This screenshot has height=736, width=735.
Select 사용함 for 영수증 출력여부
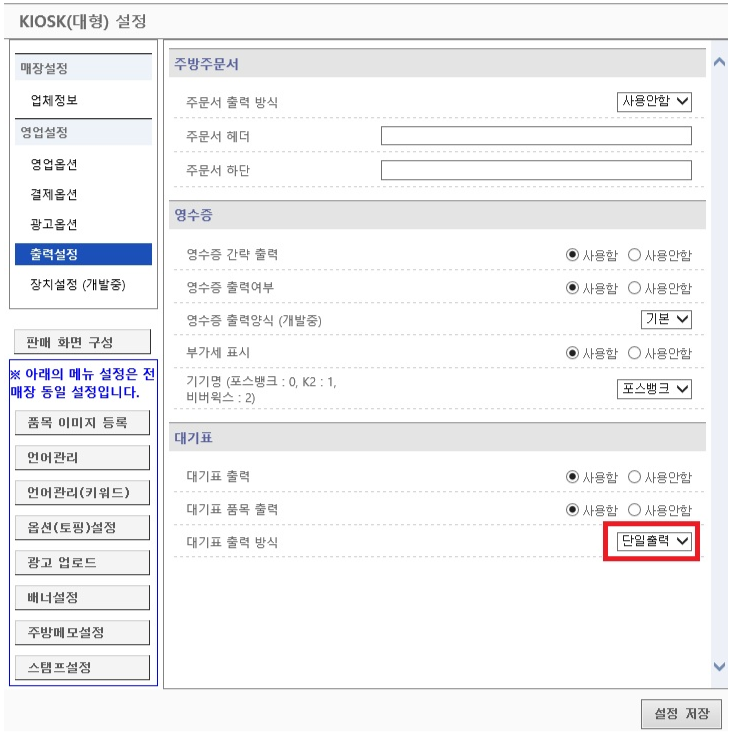click(x=572, y=288)
